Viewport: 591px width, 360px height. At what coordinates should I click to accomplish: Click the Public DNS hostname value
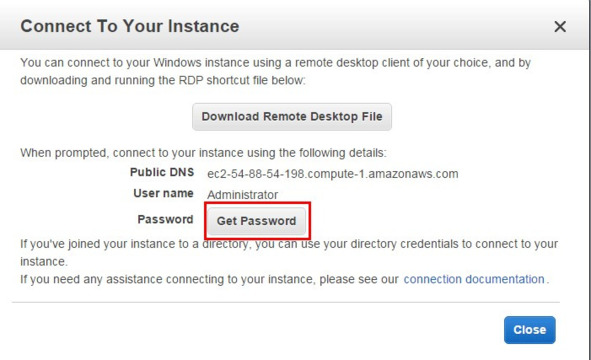pos(332,174)
